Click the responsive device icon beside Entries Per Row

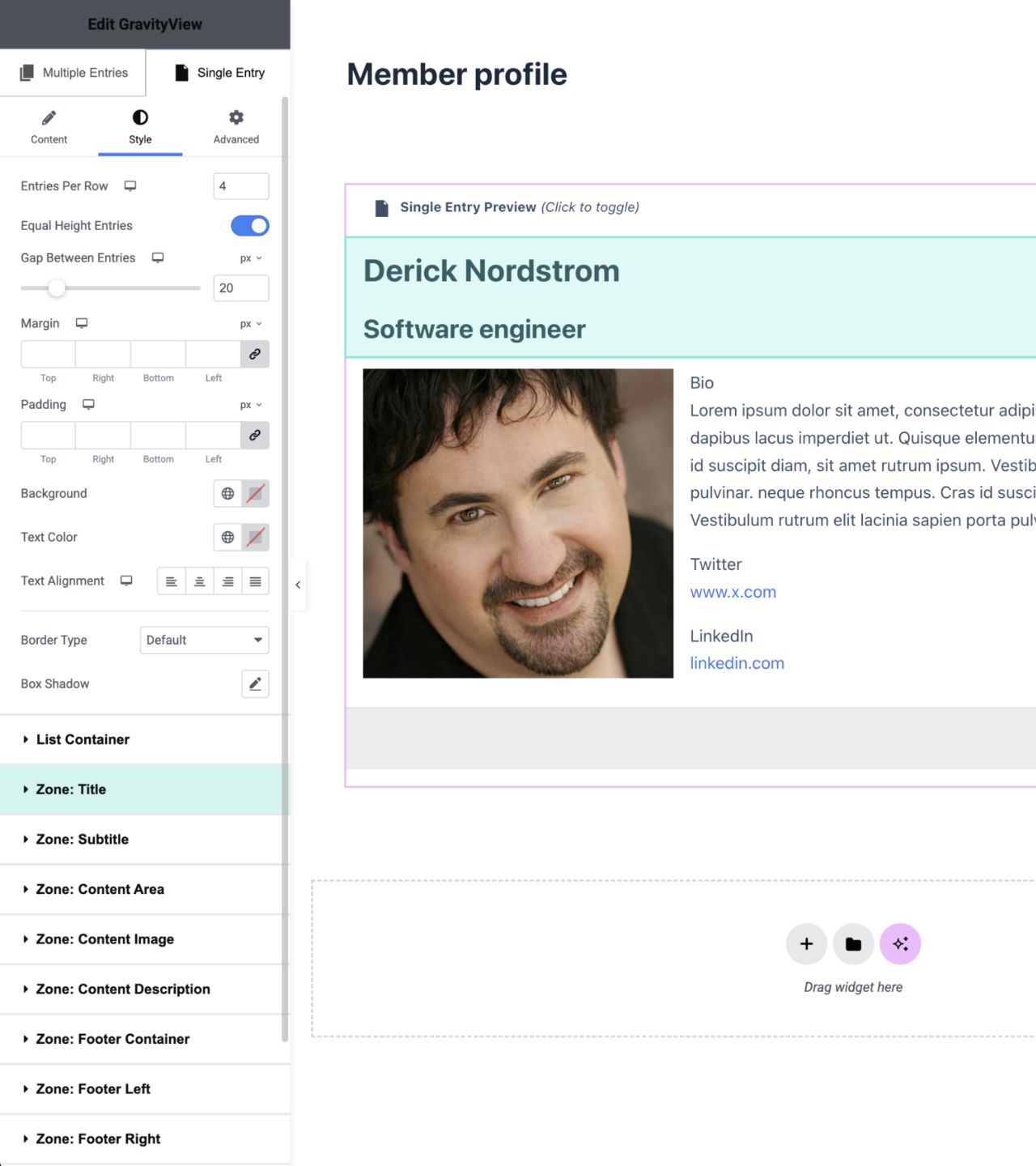pyautogui.click(x=129, y=185)
